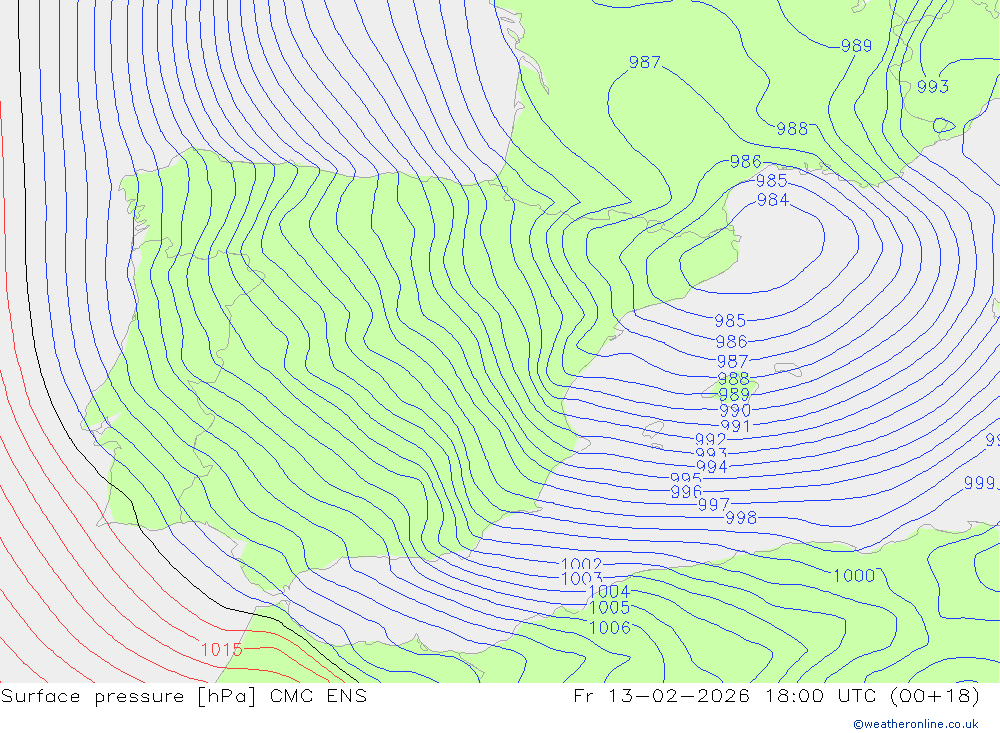Select the 997 isobar label
Image resolution: width=1000 pixels, height=733 pixels.
[x=714, y=505]
